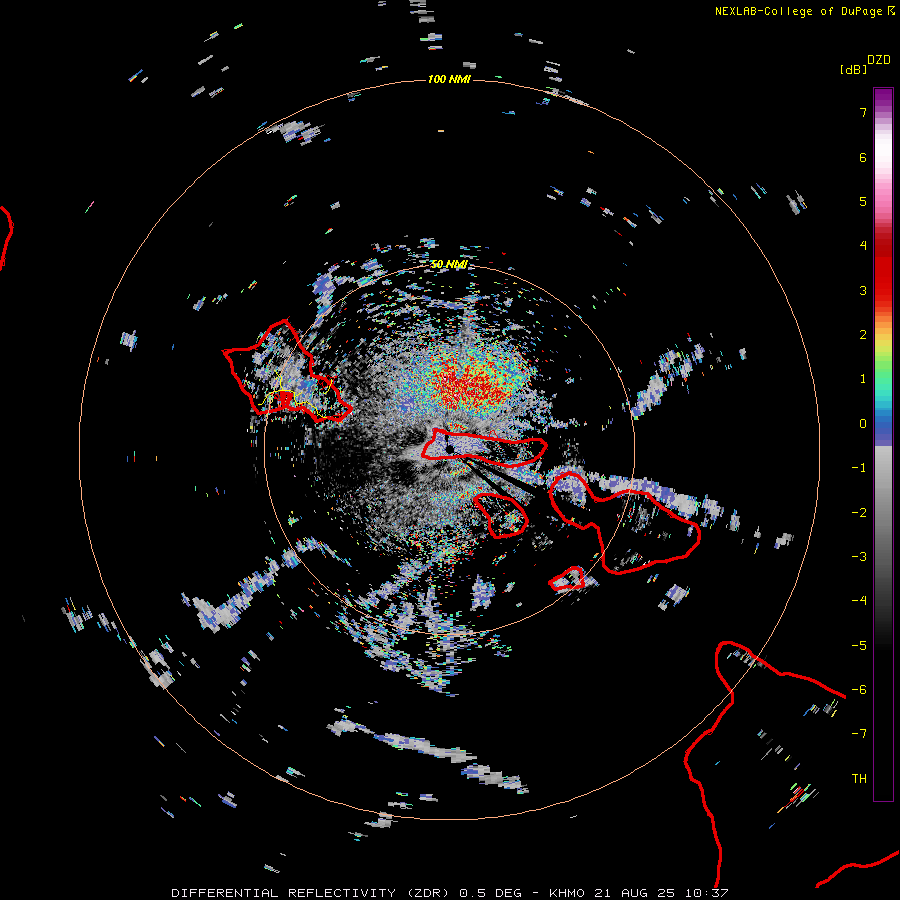Click the colorbar value 4 label
The image size is (900, 900).
[863, 246]
